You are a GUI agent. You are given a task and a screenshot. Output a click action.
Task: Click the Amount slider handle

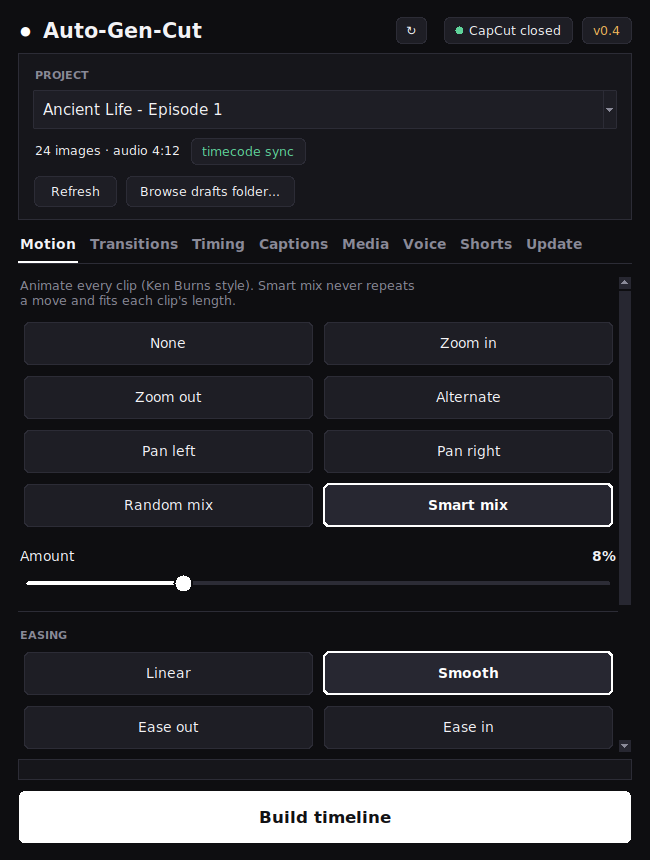click(x=183, y=583)
